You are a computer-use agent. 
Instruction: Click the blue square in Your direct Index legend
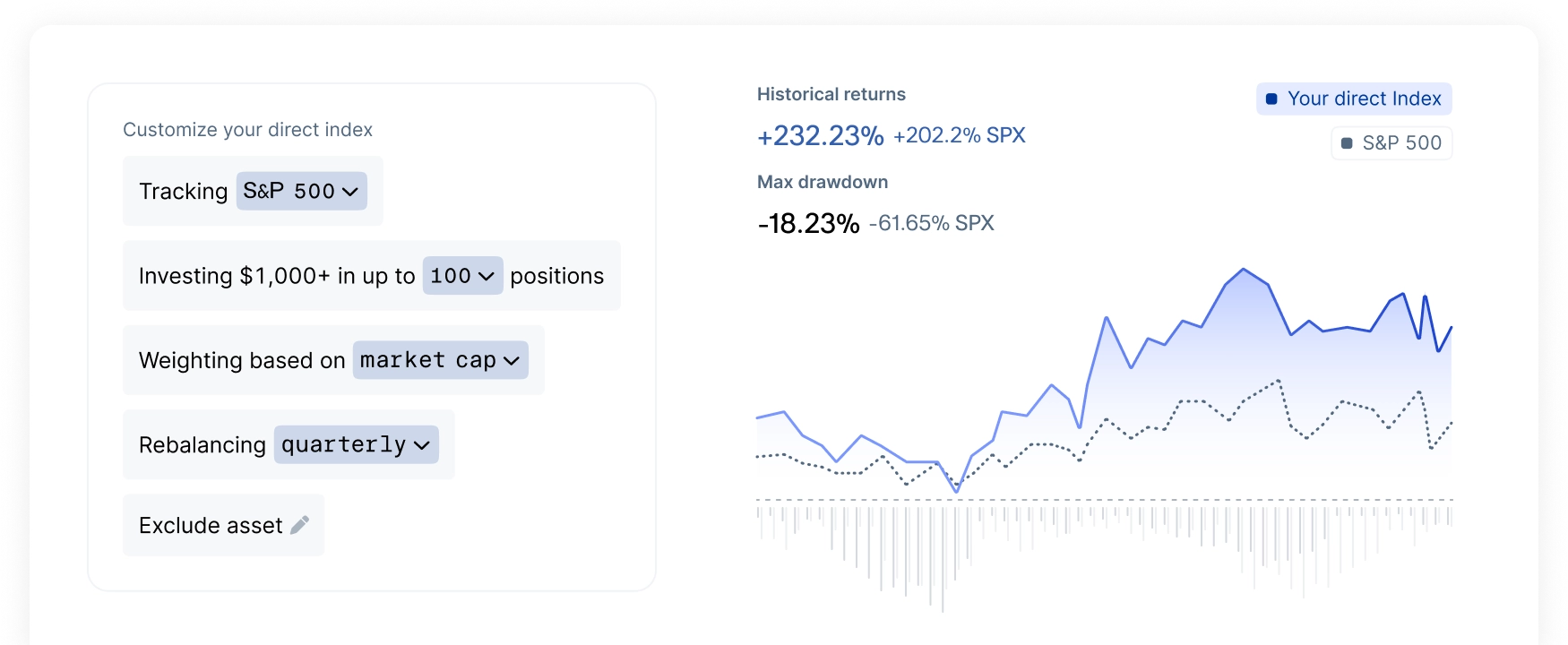[1271, 99]
